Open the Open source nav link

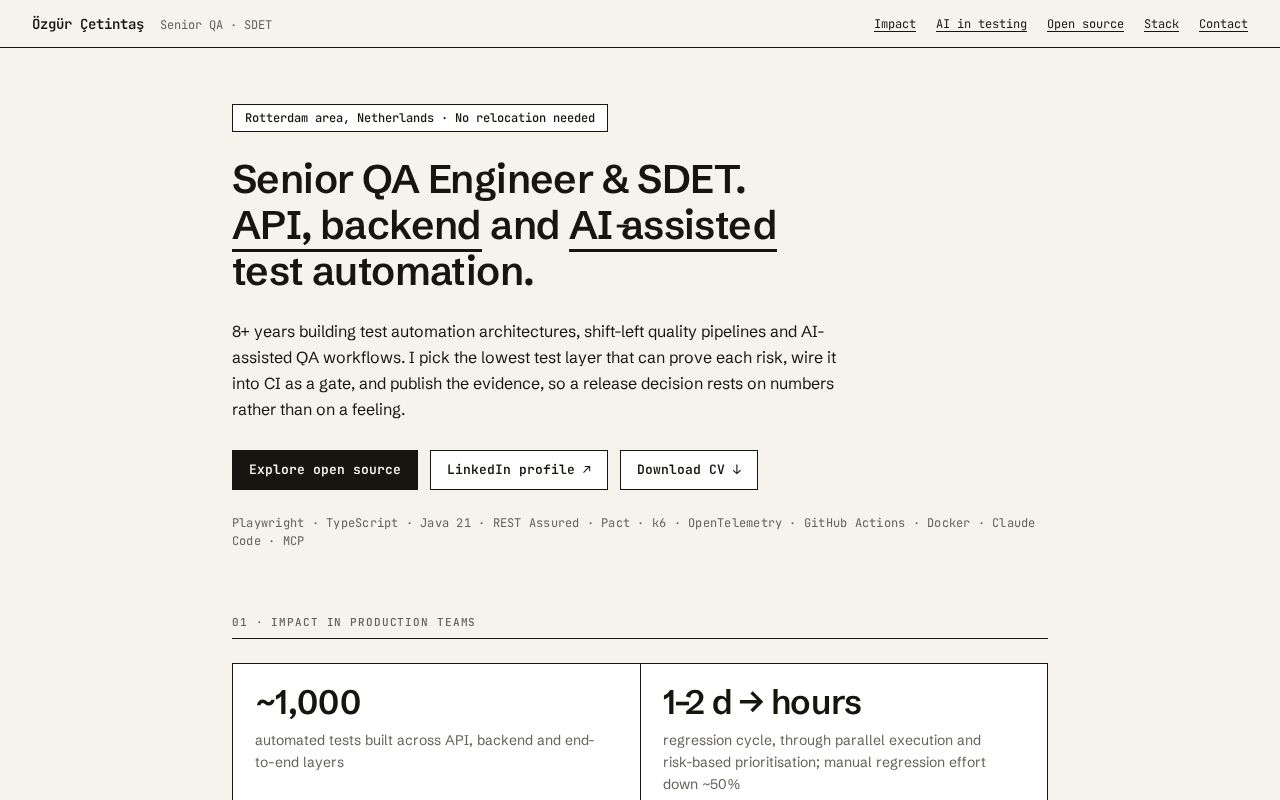tap(1085, 24)
